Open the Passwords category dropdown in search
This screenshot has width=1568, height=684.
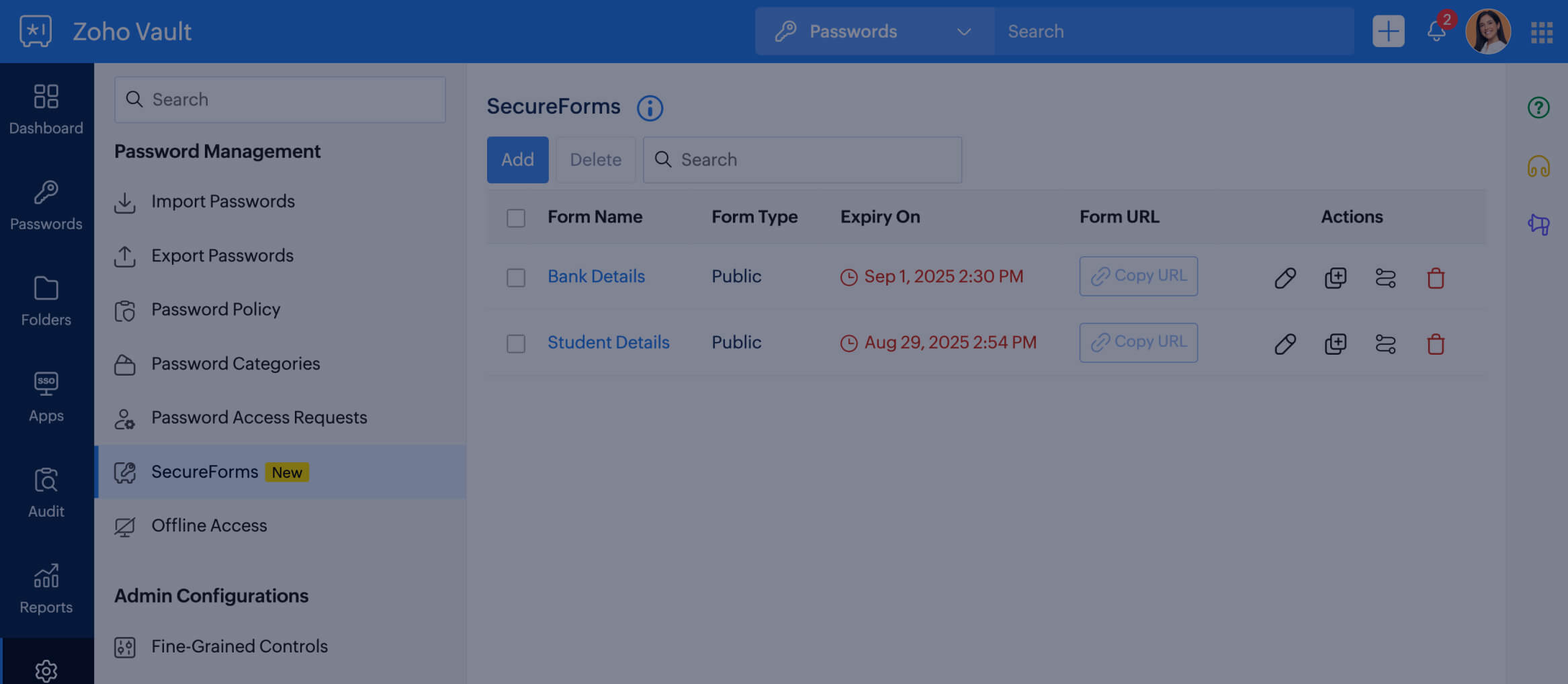click(965, 31)
